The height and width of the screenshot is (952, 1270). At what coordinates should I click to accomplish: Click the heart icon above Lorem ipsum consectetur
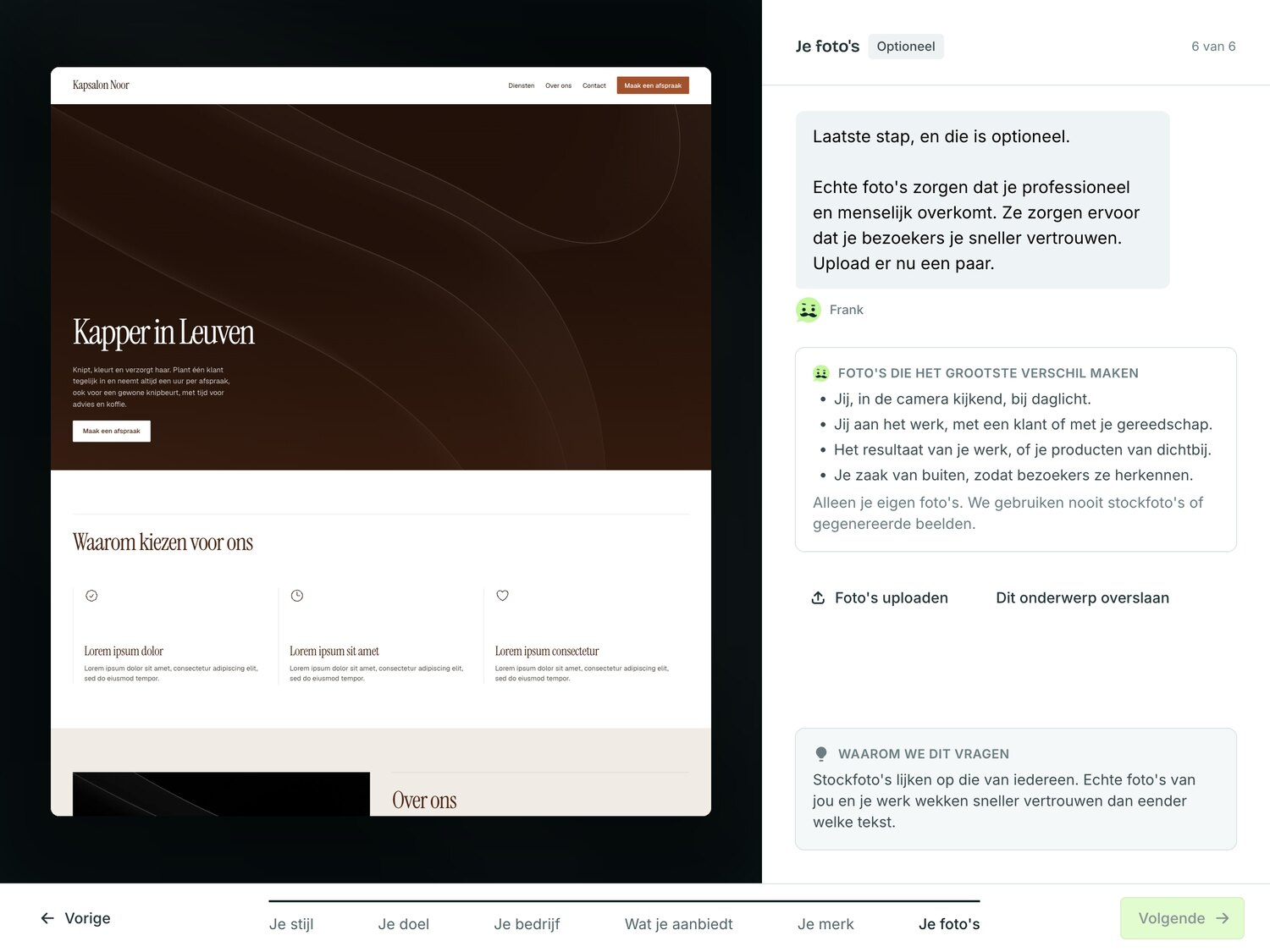tap(502, 596)
